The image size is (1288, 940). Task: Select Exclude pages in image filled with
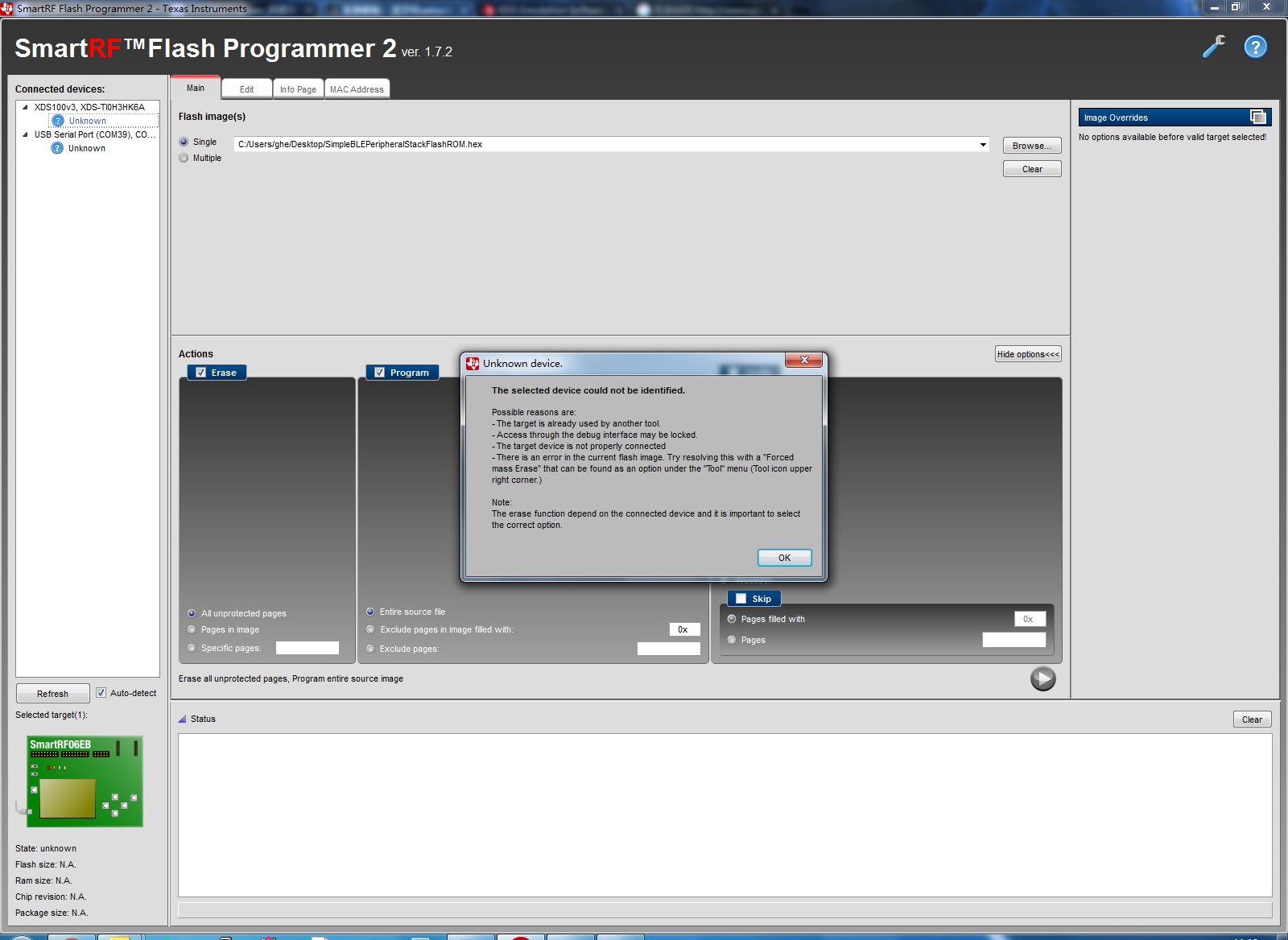click(x=370, y=629)
